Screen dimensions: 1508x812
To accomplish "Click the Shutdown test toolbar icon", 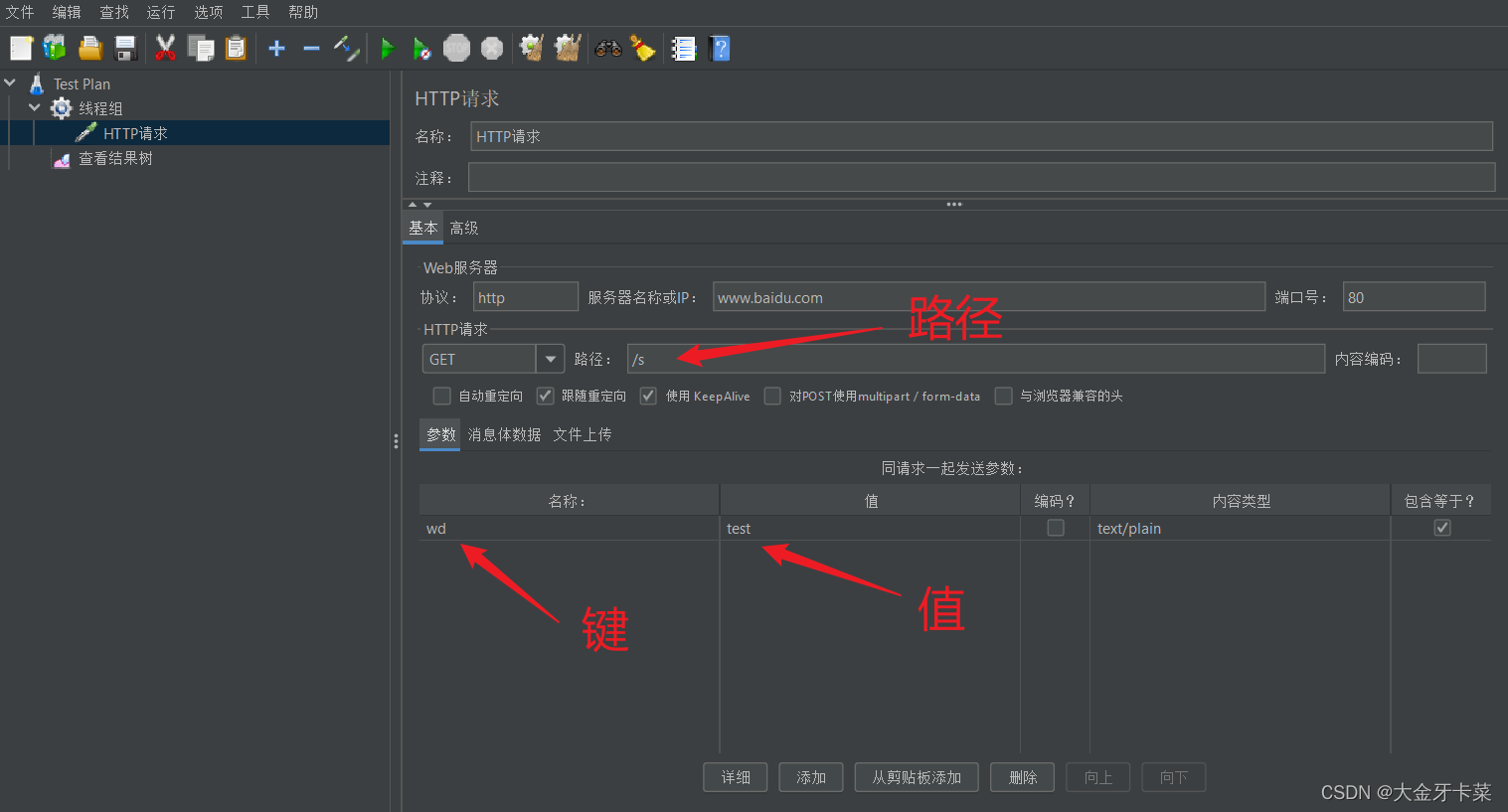I will pos(492,48).
